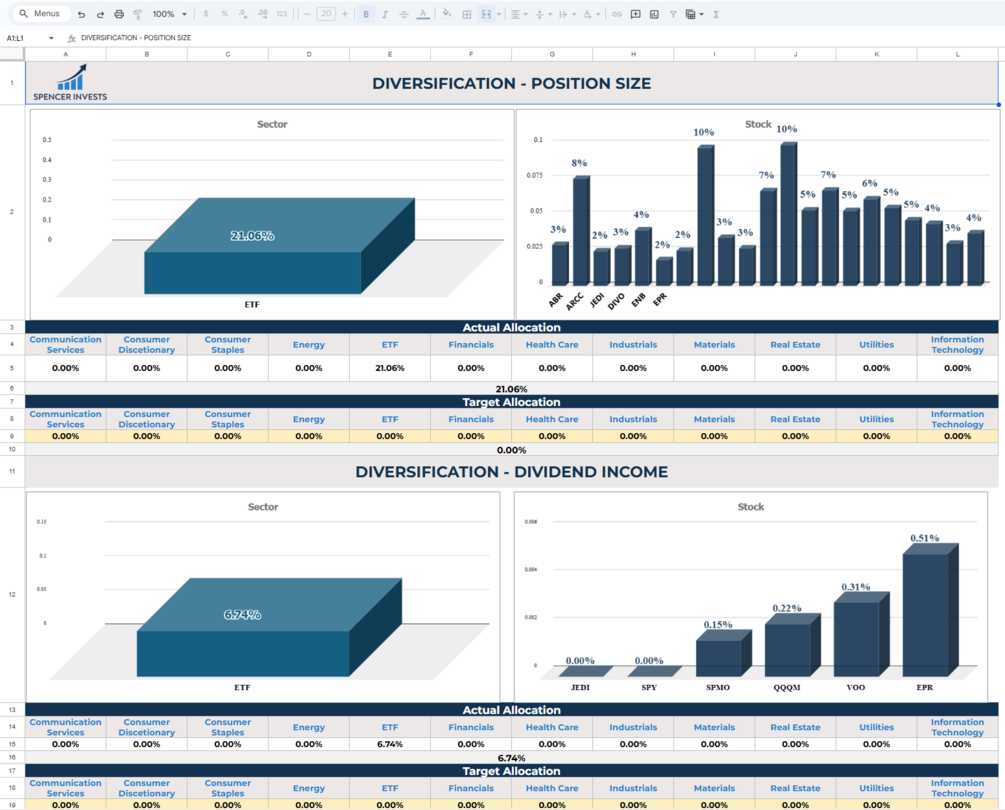Click the Spencer Invests logo

pos(70,83)
